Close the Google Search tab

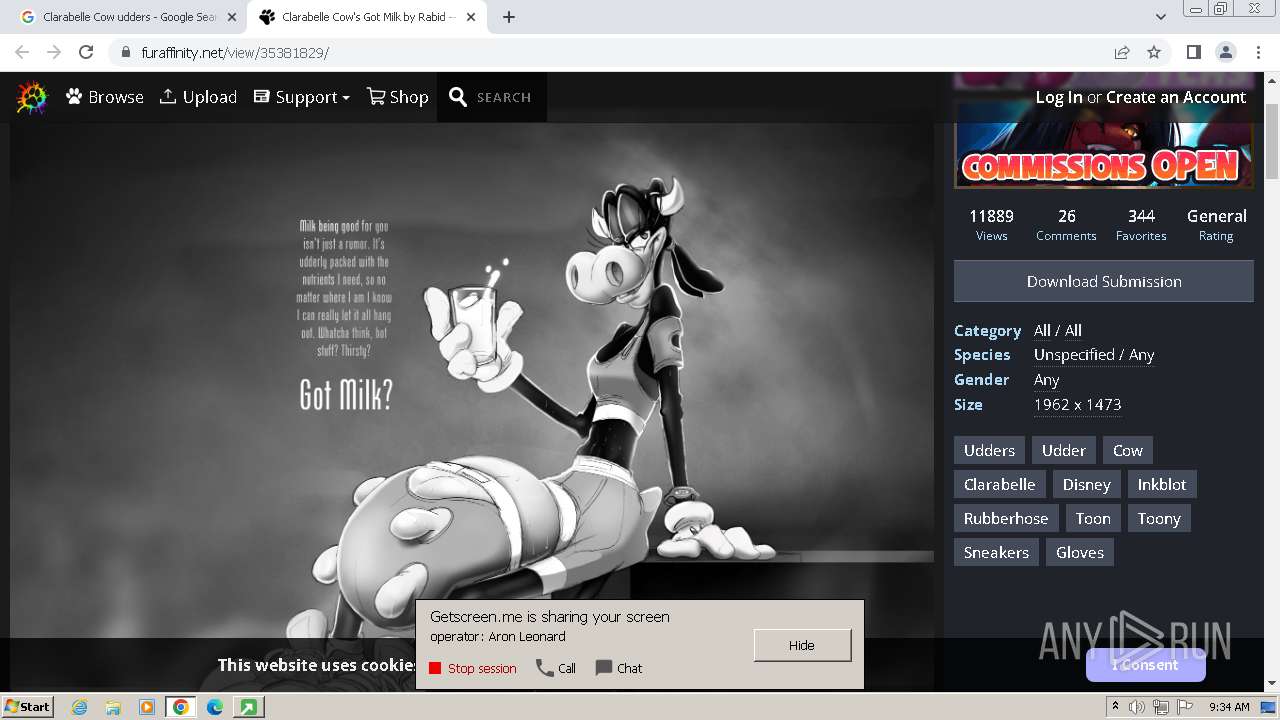(232, 17)
